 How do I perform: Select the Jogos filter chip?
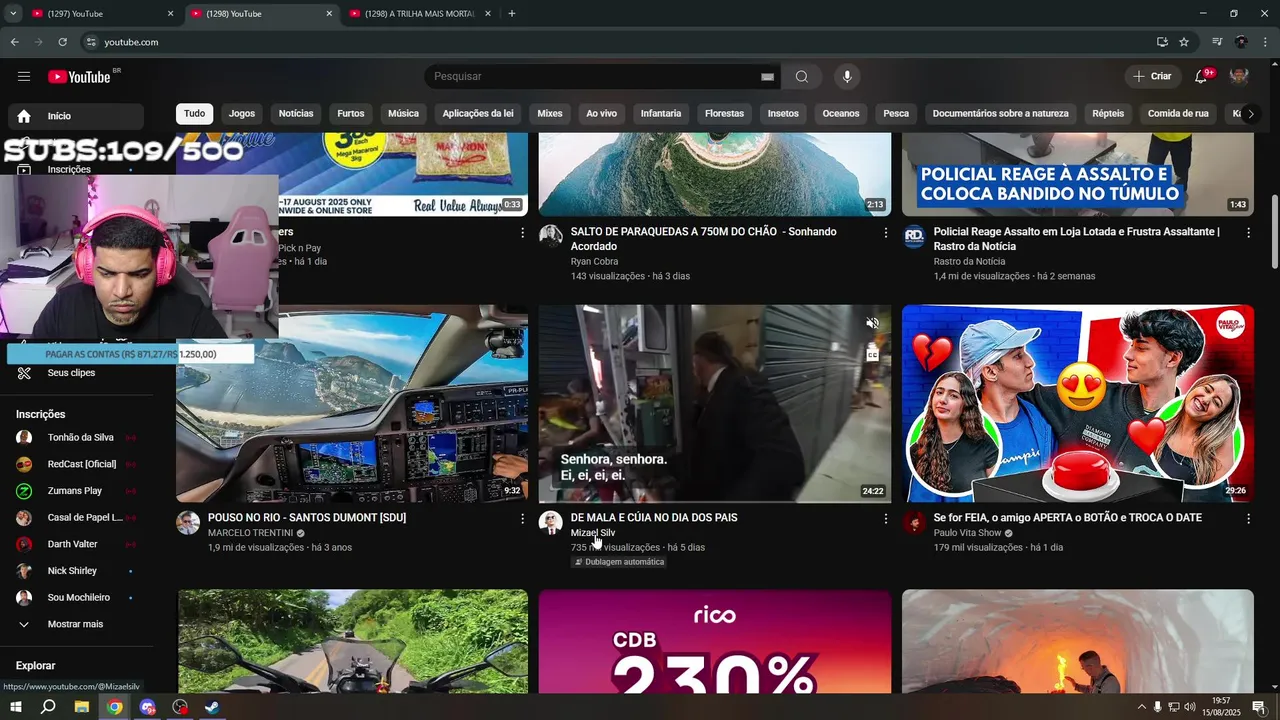tap(242, 114)
